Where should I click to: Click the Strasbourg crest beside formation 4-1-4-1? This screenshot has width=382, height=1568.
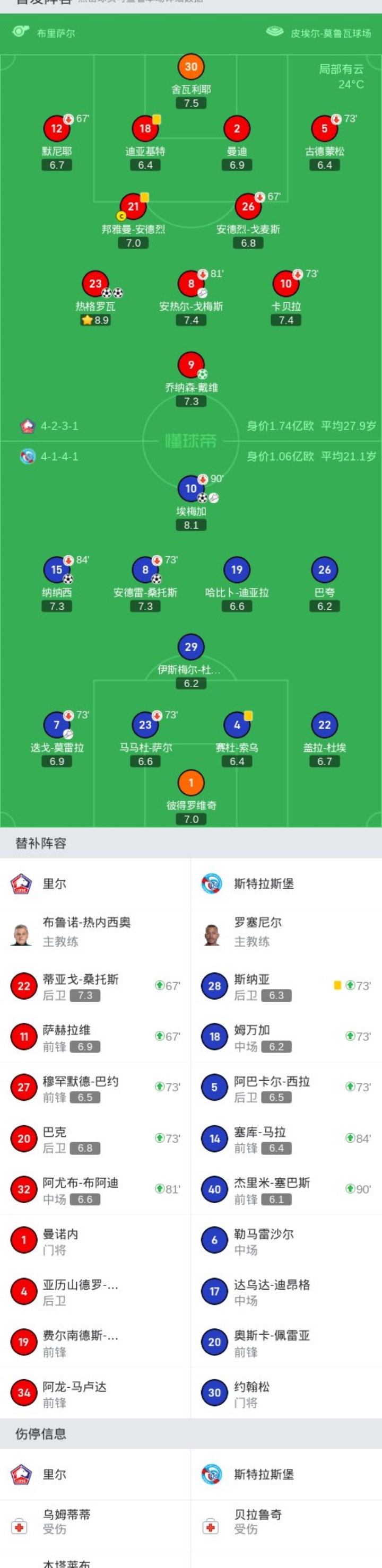point(27,453)
